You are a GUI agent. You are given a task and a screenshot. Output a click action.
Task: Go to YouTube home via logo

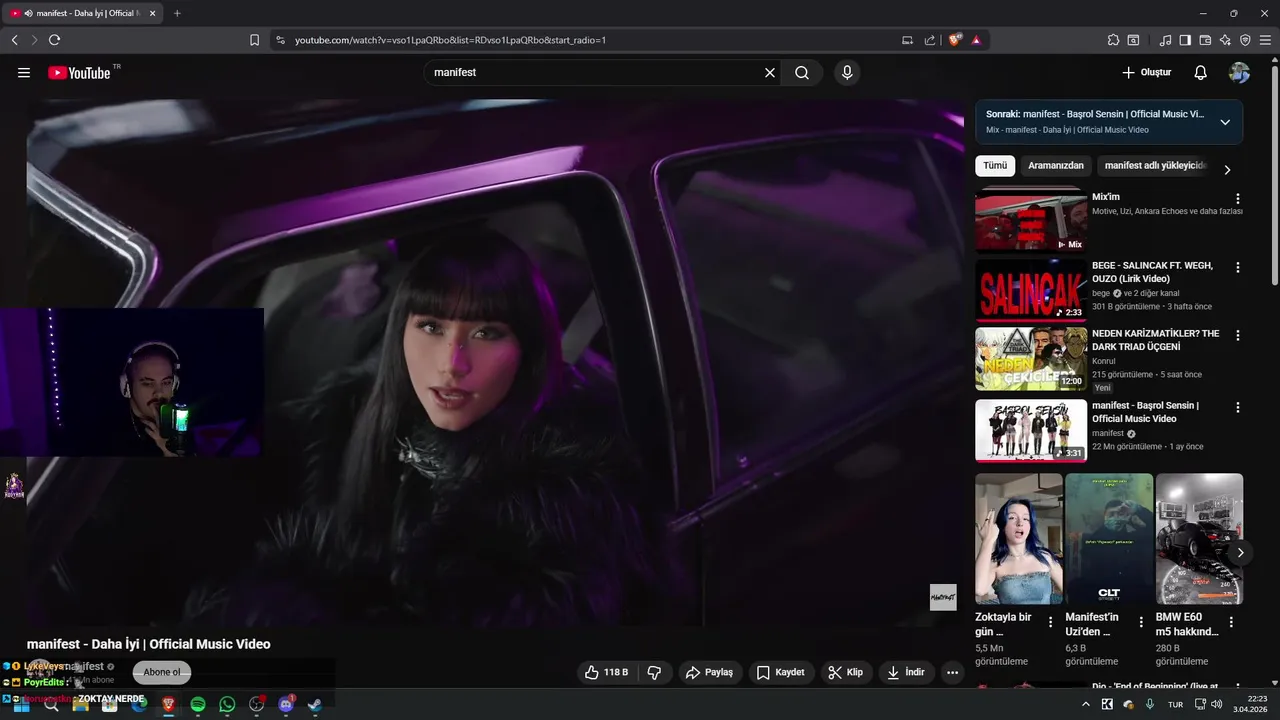pos(79,73)
